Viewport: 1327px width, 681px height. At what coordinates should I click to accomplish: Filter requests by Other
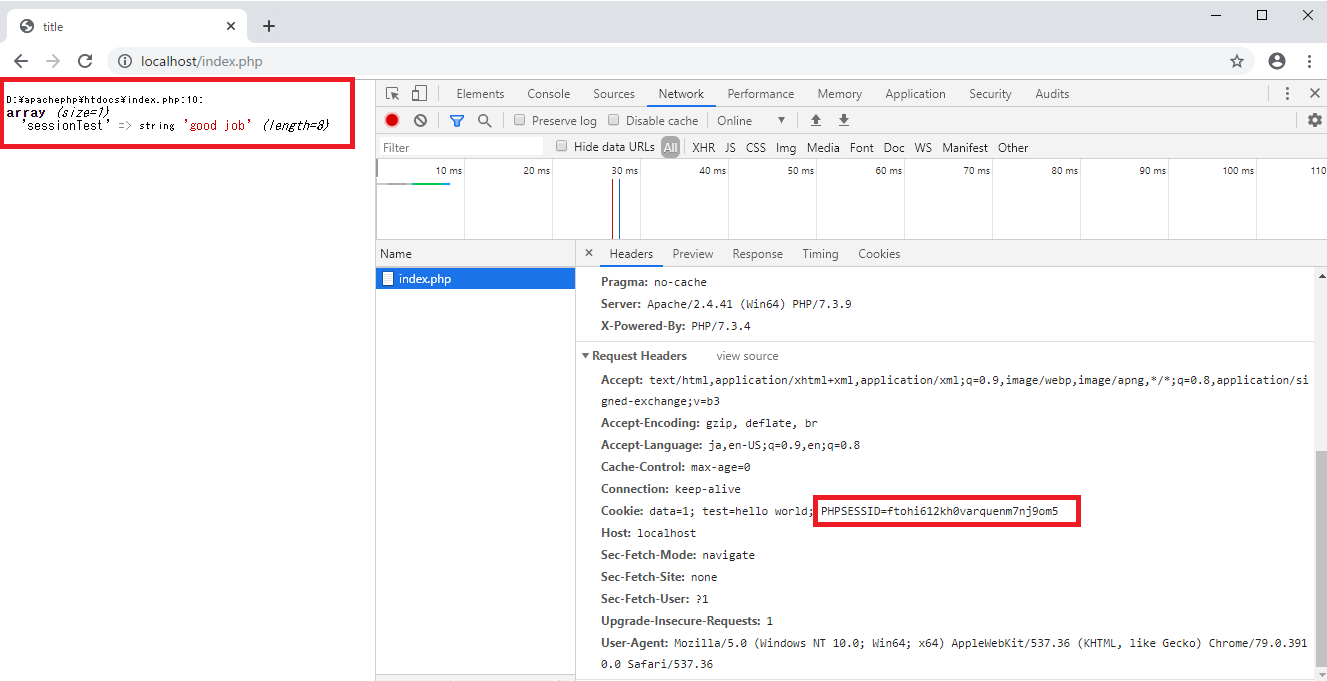pyautogui.click(x=1013, y=147)
